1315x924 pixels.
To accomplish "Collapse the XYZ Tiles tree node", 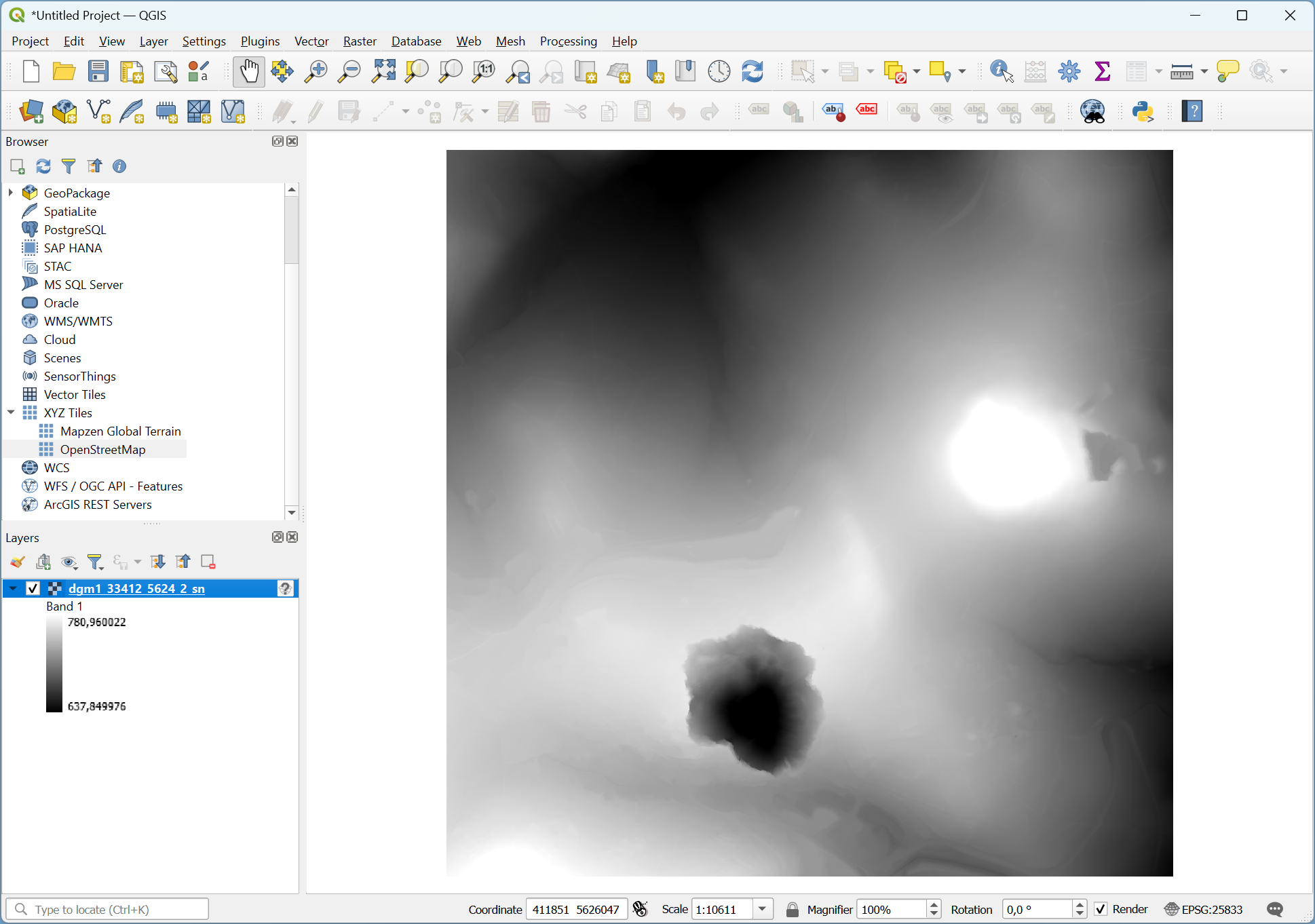I will [x=11, y=412].
